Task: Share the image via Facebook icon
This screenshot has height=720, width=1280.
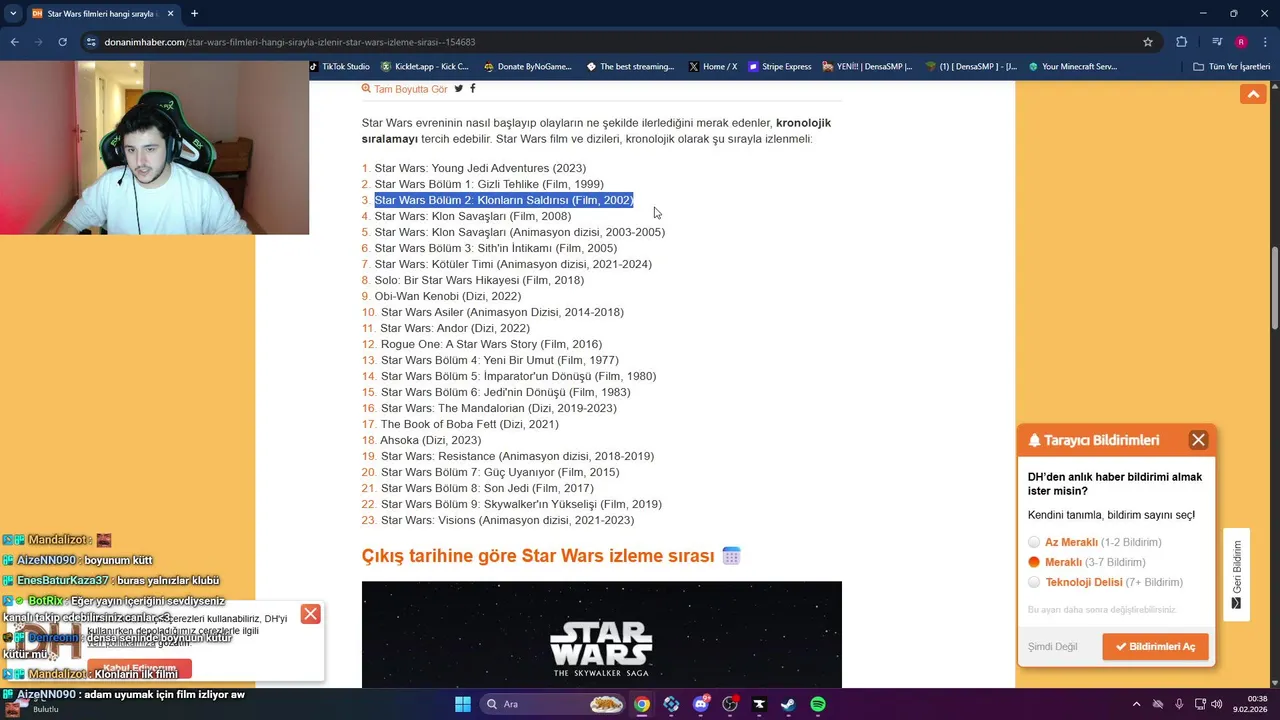Action: pos(472,89)
